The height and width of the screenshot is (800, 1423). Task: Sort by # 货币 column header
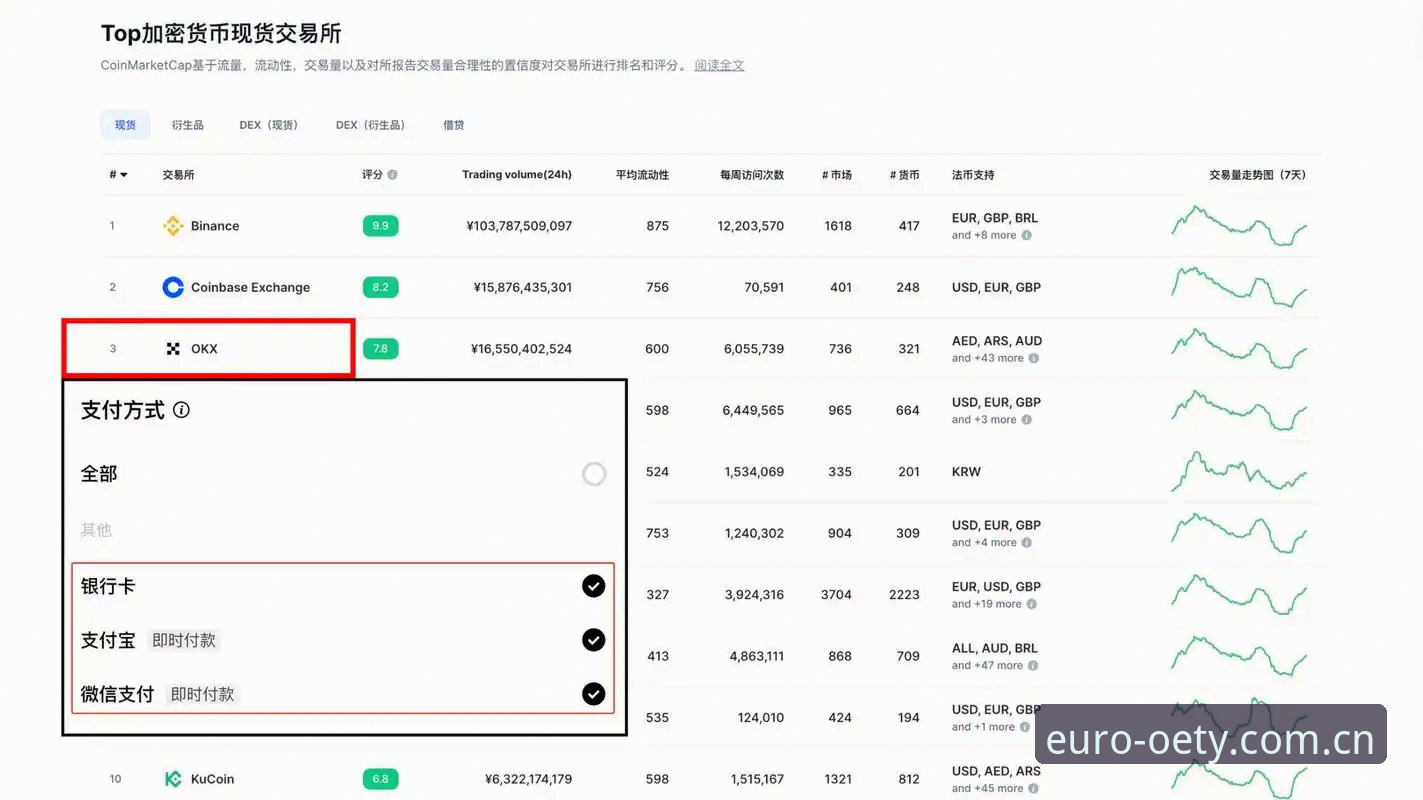905,175
